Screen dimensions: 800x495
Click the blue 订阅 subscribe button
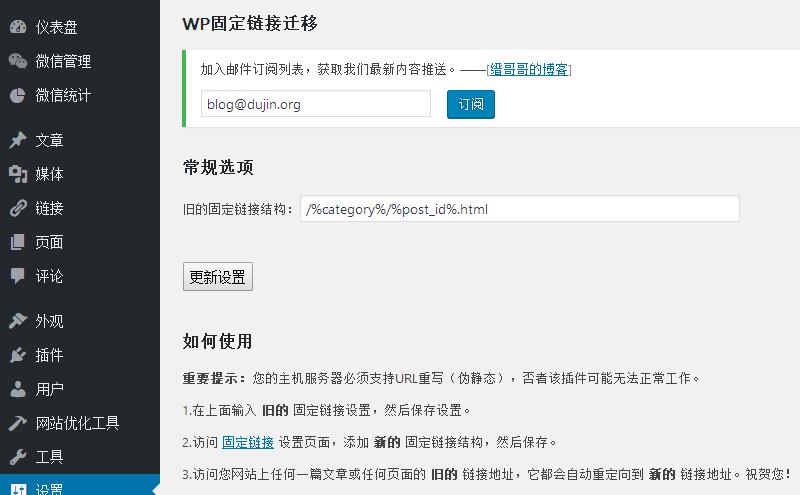tap(470, 105)
